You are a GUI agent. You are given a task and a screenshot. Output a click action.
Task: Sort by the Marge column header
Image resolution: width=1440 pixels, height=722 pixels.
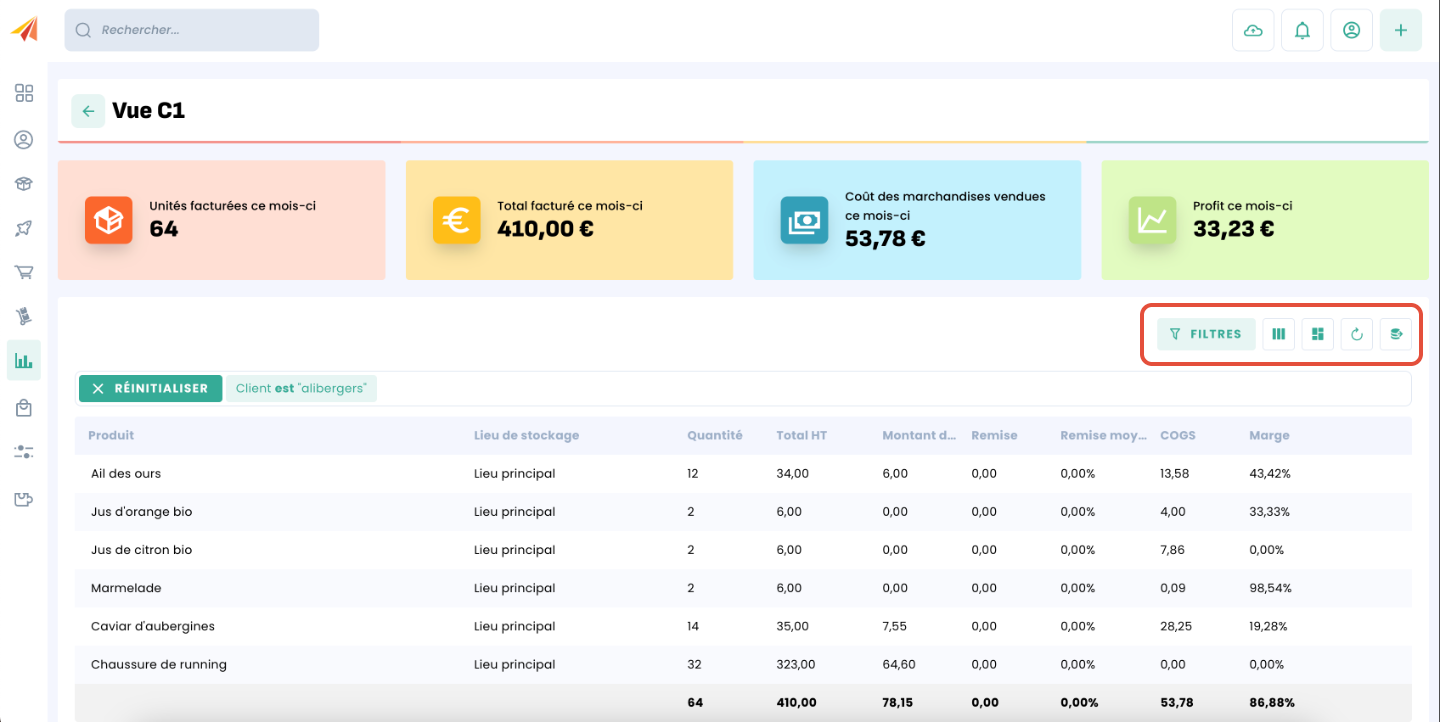click(x=1269, y=435)
